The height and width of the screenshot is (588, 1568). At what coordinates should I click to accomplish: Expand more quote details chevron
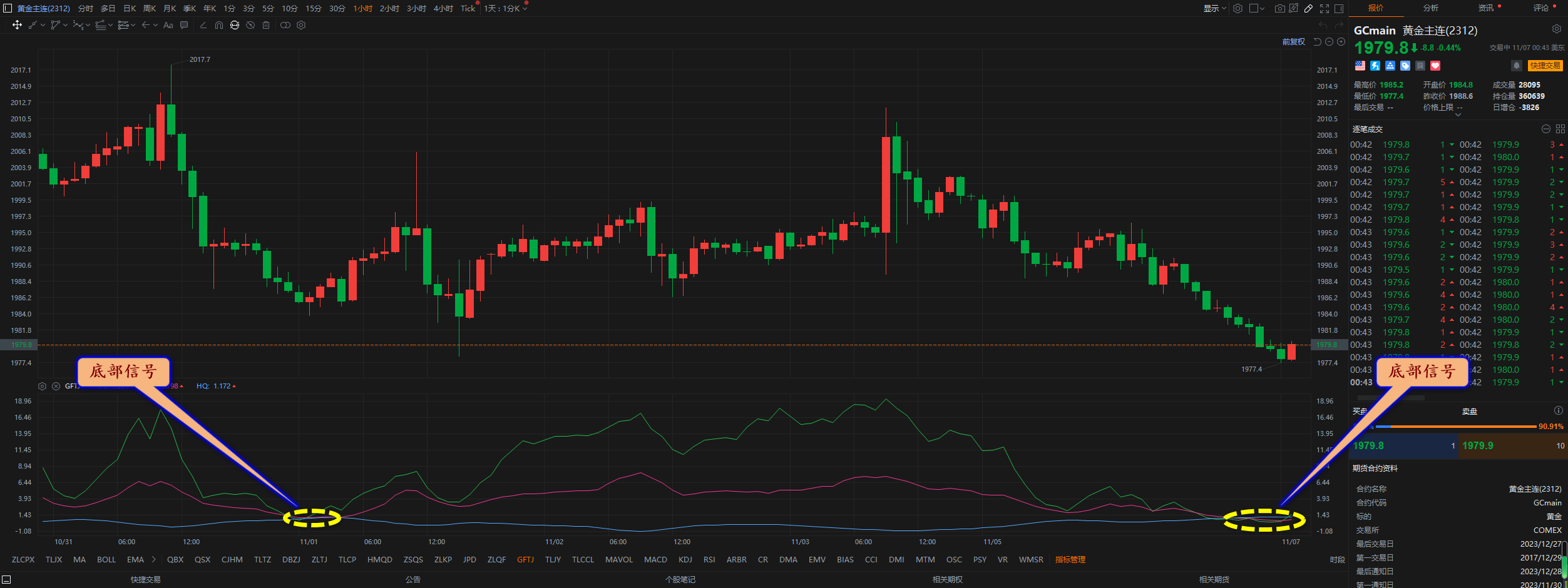[1458, 115]
